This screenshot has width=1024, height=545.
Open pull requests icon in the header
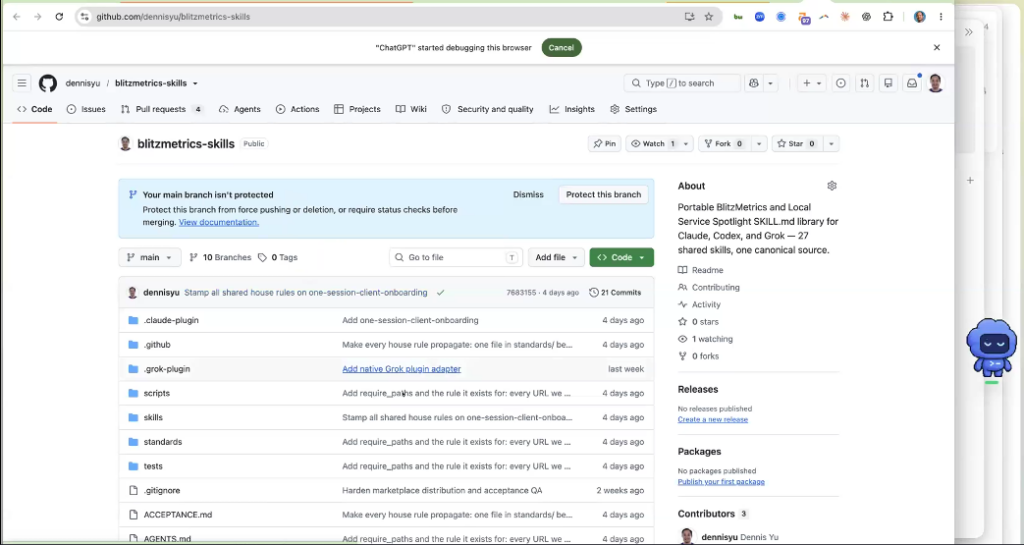point(864,83)
